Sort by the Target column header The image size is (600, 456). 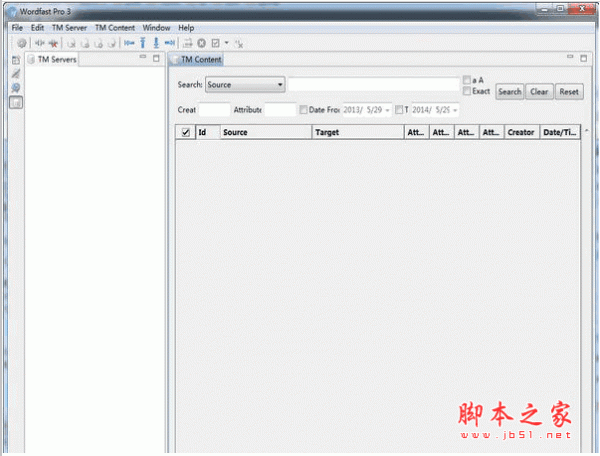pos(358,132)
